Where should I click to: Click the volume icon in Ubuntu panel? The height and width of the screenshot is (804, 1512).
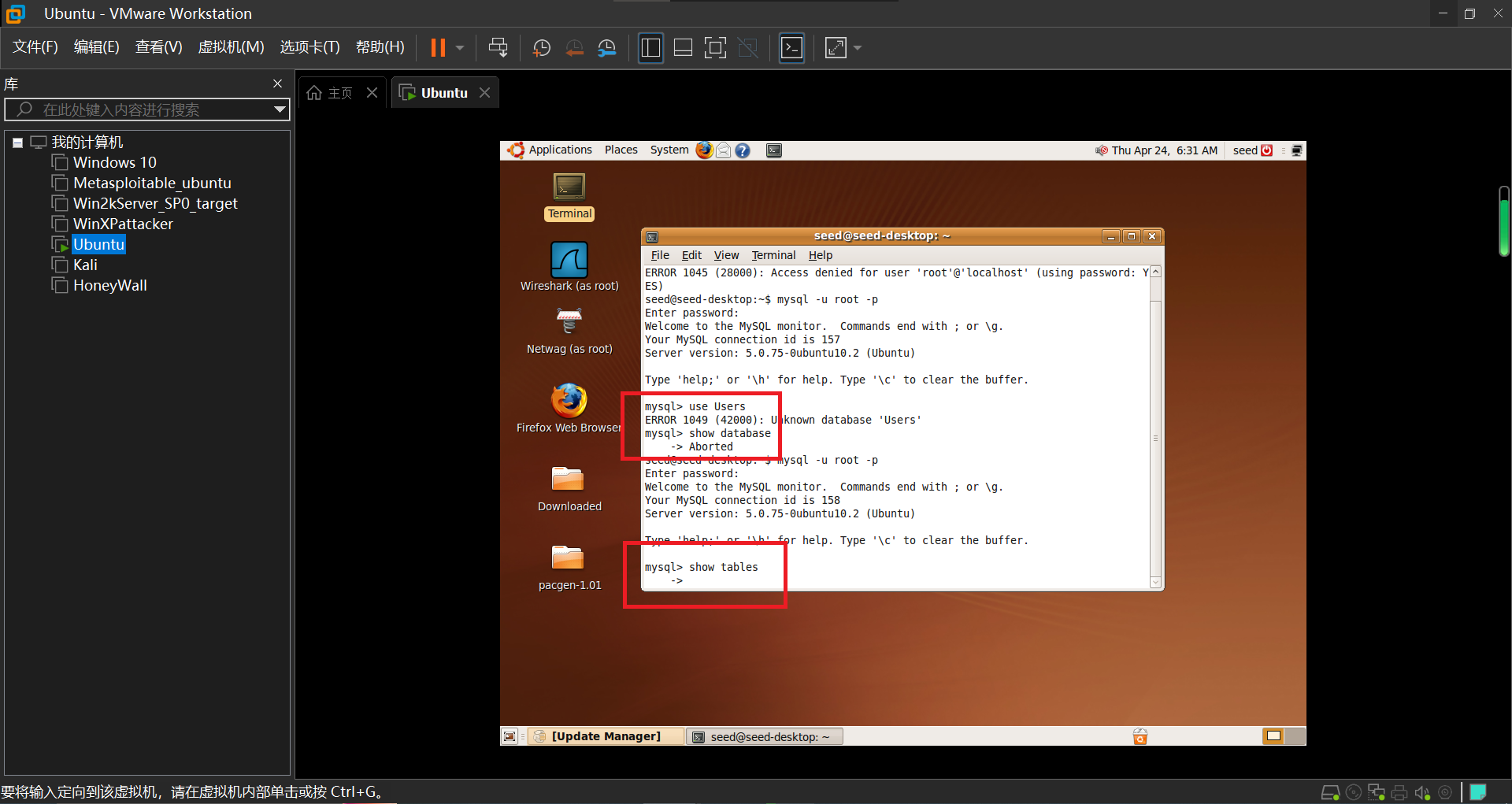click(x=1101, y=150)
